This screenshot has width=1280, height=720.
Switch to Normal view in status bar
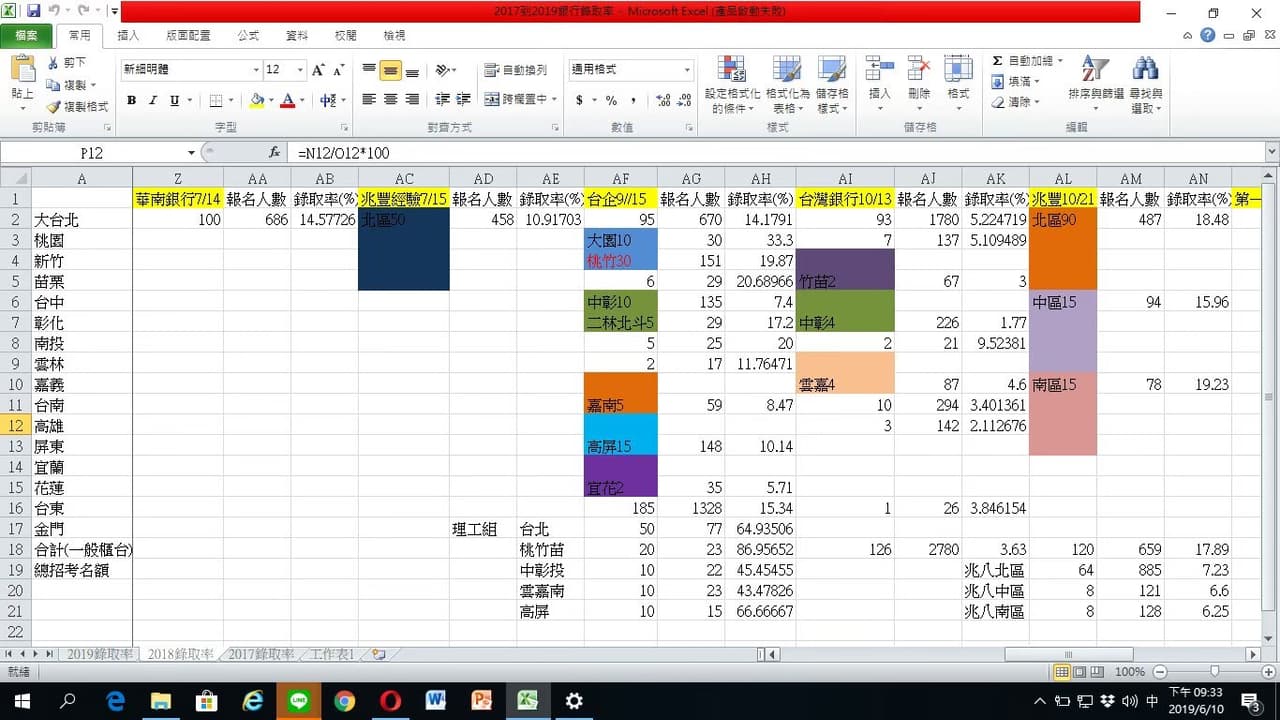pos(1062,672)
